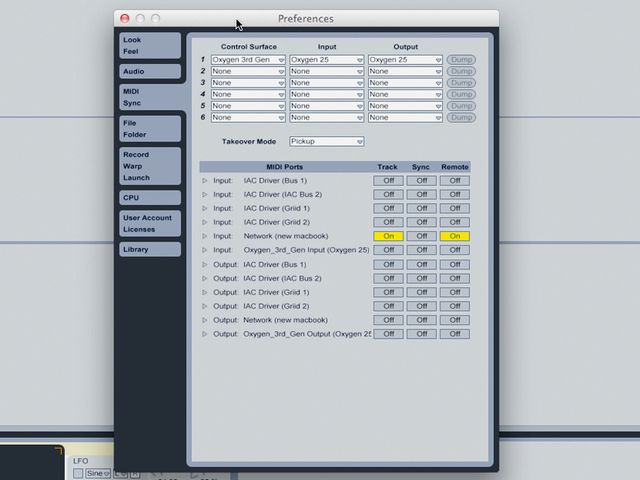Open the Look Feel preferences tab
Viewport: 640px width, 480px height.
(150, 46)
